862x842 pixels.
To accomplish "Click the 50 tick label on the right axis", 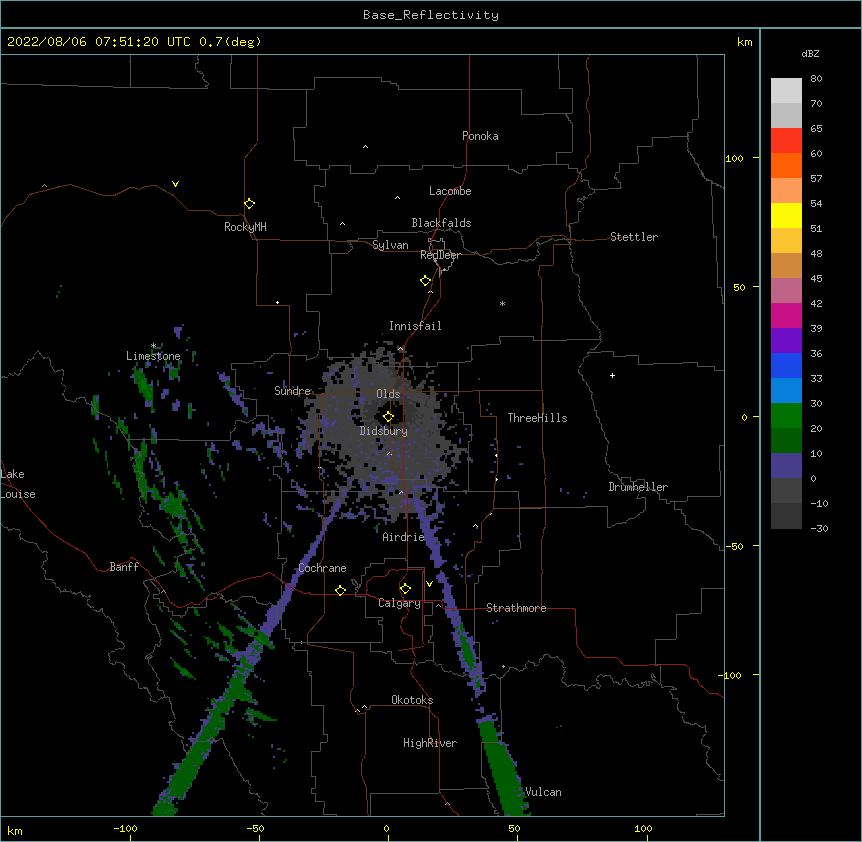I will tap(739, 287).
